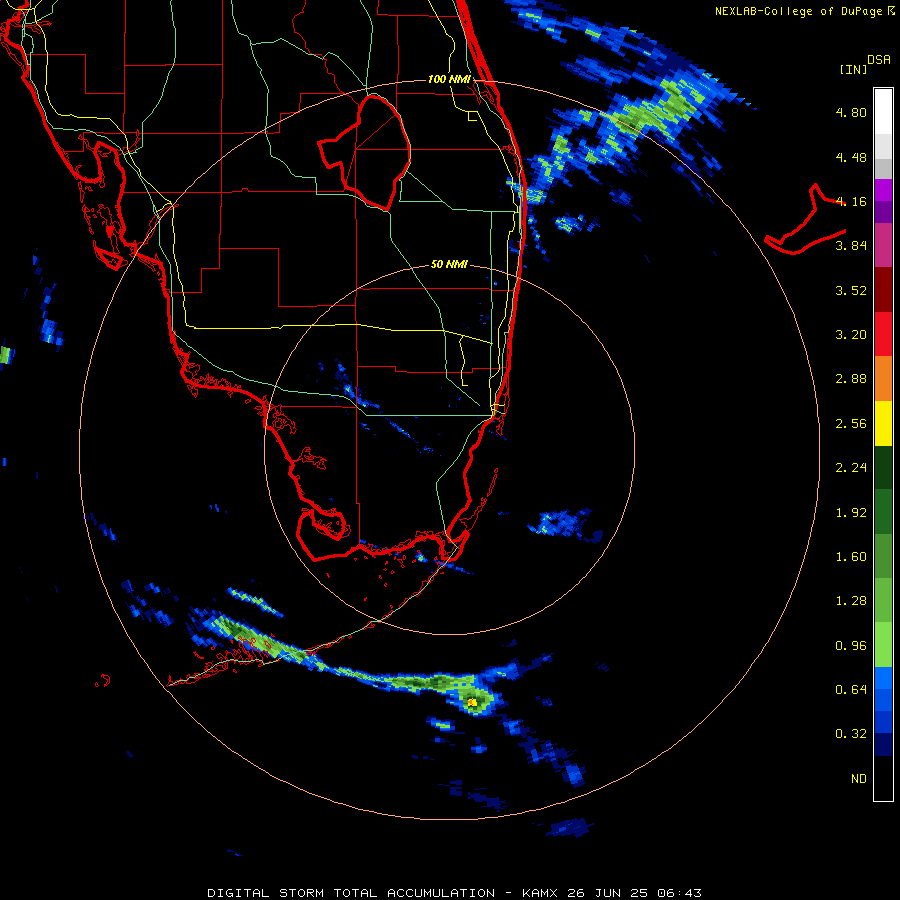Click the NEXLAB-College of DuPage credit text
This screenshot has height=900, width=900.
pos(800,11)
